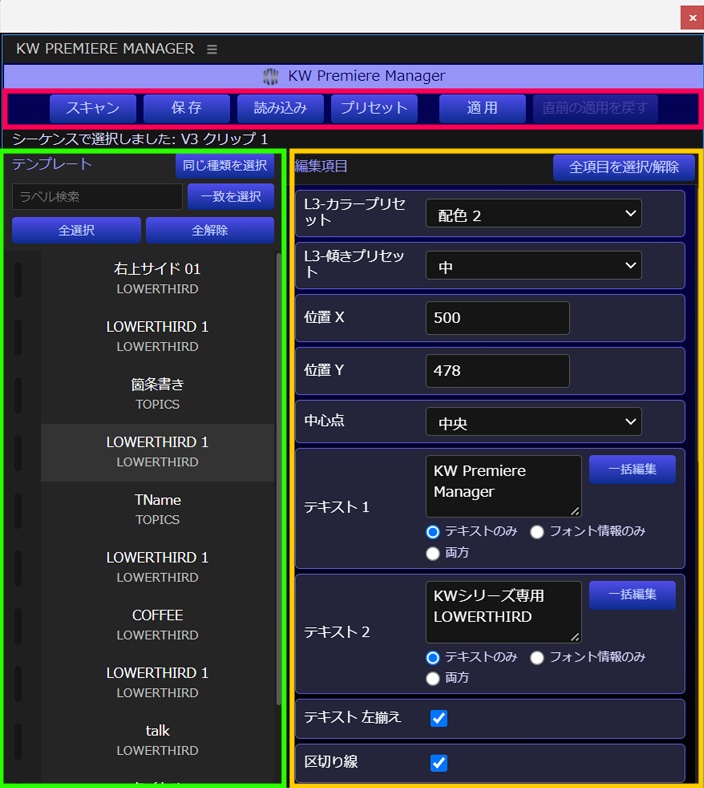Close the panel with the red X
704x788 pixels.
click(692, 18)
